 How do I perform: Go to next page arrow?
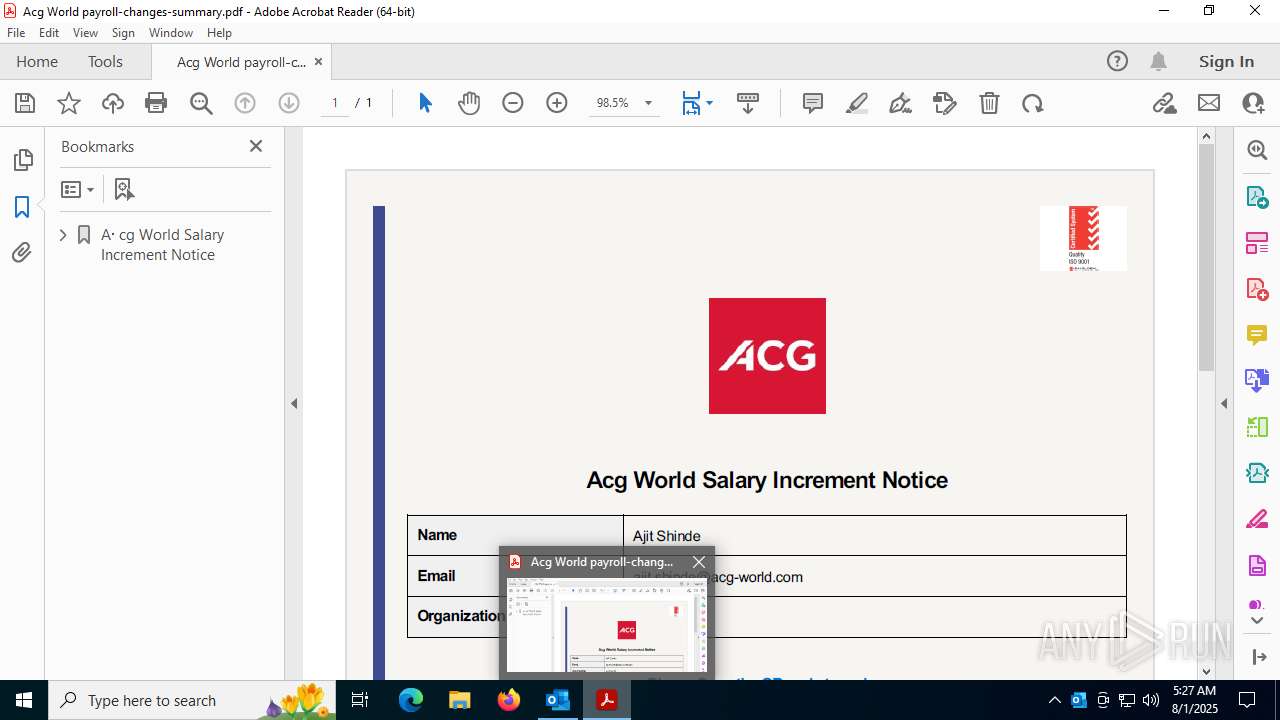tap(289, 103)
